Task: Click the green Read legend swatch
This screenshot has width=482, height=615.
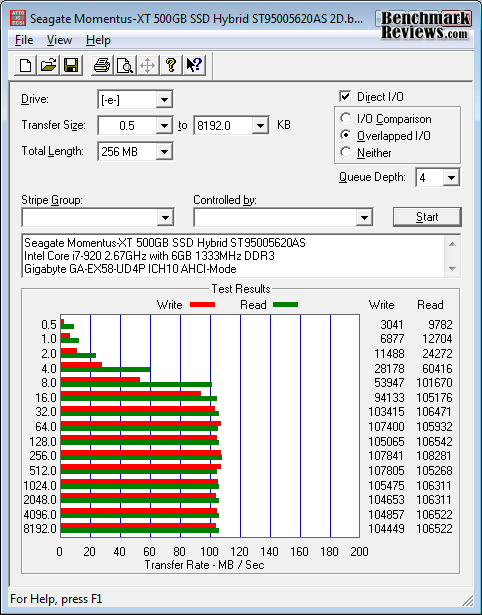Action: click(x=286, y=305)
